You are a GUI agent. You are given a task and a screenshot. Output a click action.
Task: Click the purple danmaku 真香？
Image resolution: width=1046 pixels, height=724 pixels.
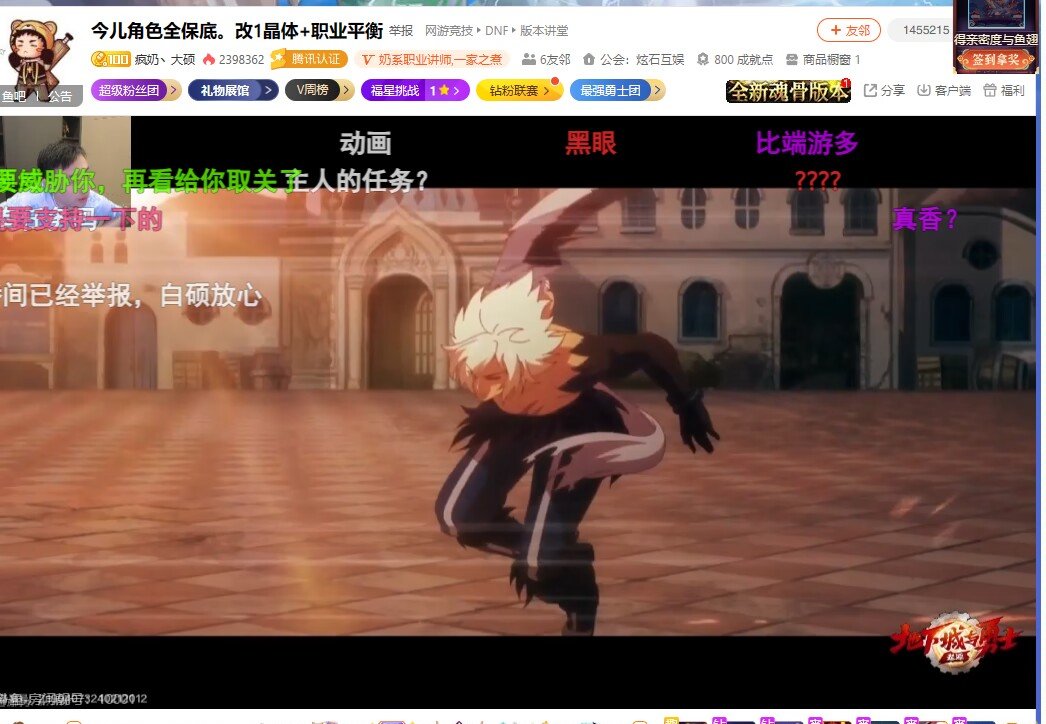pyautogui.click(x=925, y=219)
